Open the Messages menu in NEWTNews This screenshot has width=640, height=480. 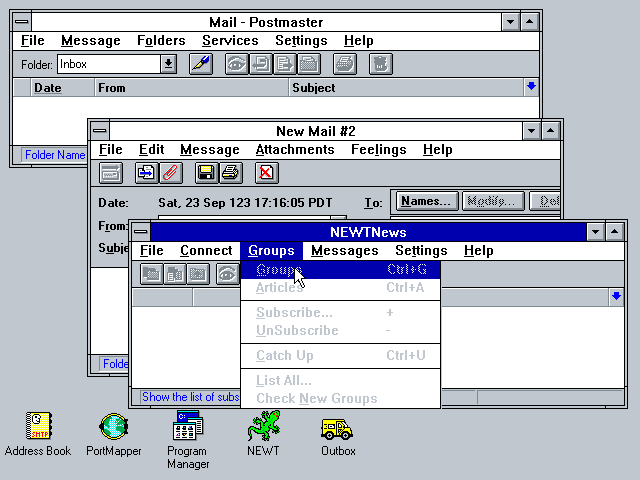[x=344, y=250]
